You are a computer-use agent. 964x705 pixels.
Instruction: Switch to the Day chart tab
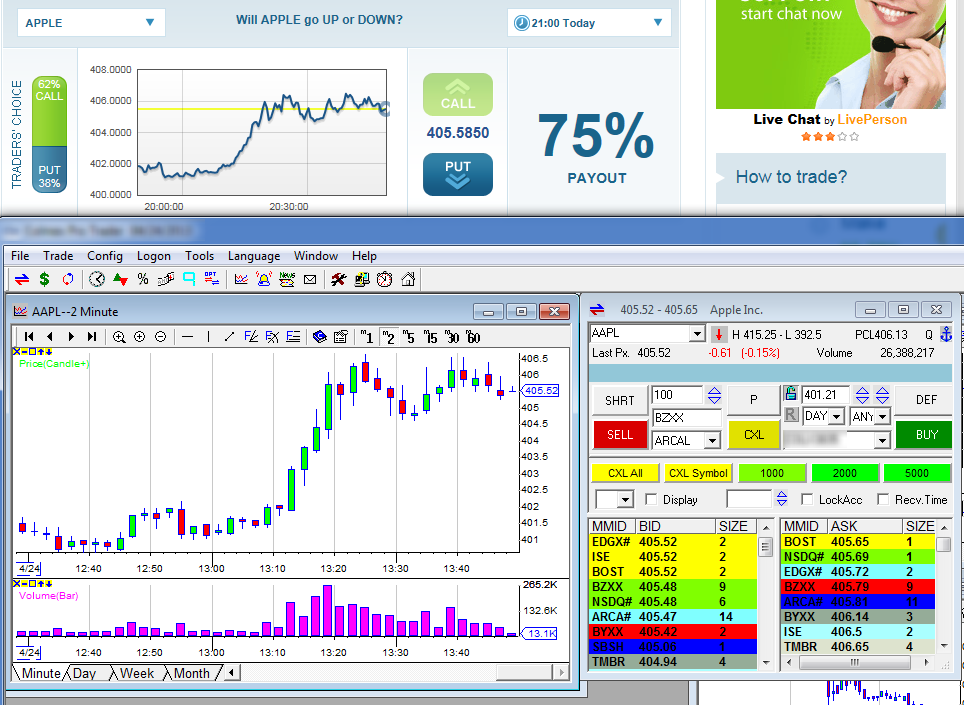(x=84, y=673)
